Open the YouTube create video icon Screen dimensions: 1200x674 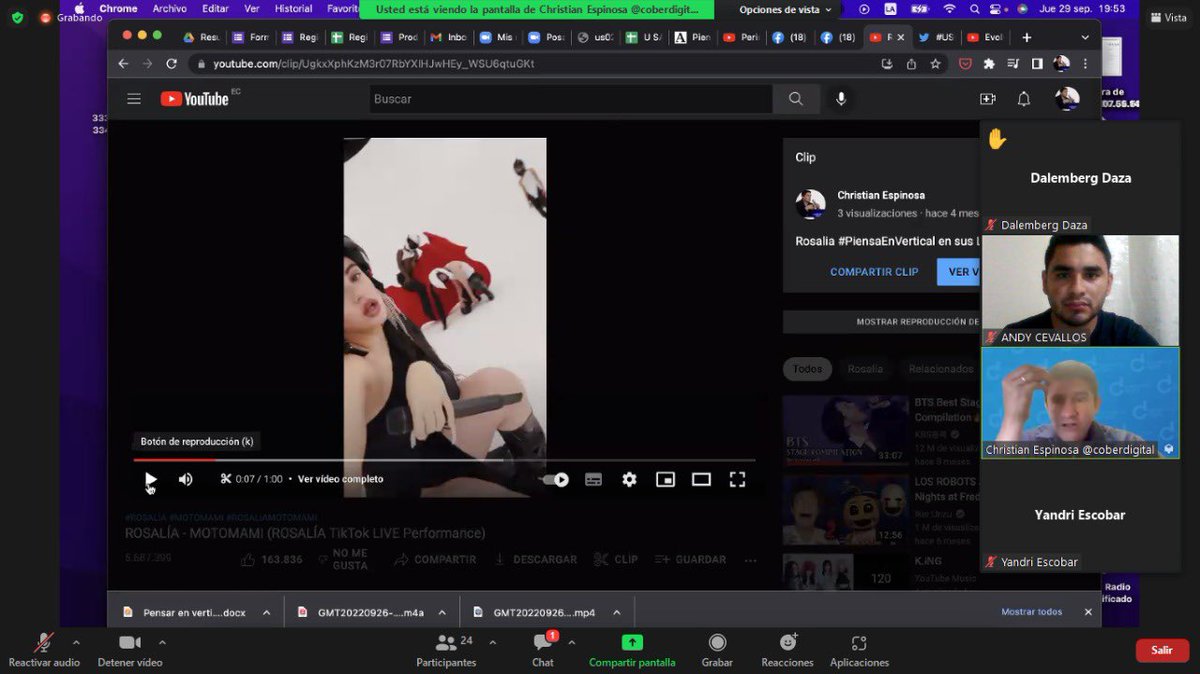pos(988,99)
